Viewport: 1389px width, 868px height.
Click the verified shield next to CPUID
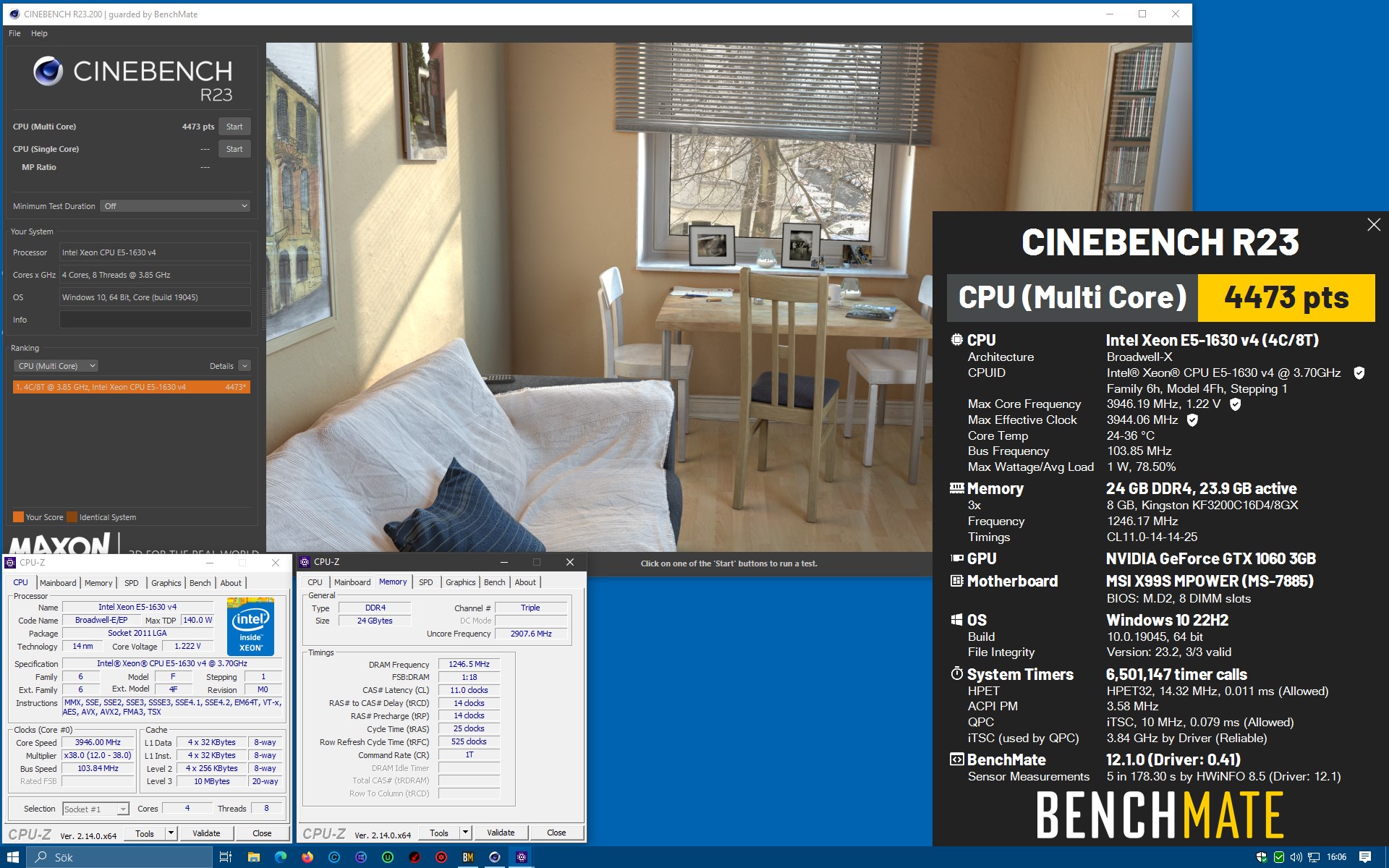(1359, 373)
